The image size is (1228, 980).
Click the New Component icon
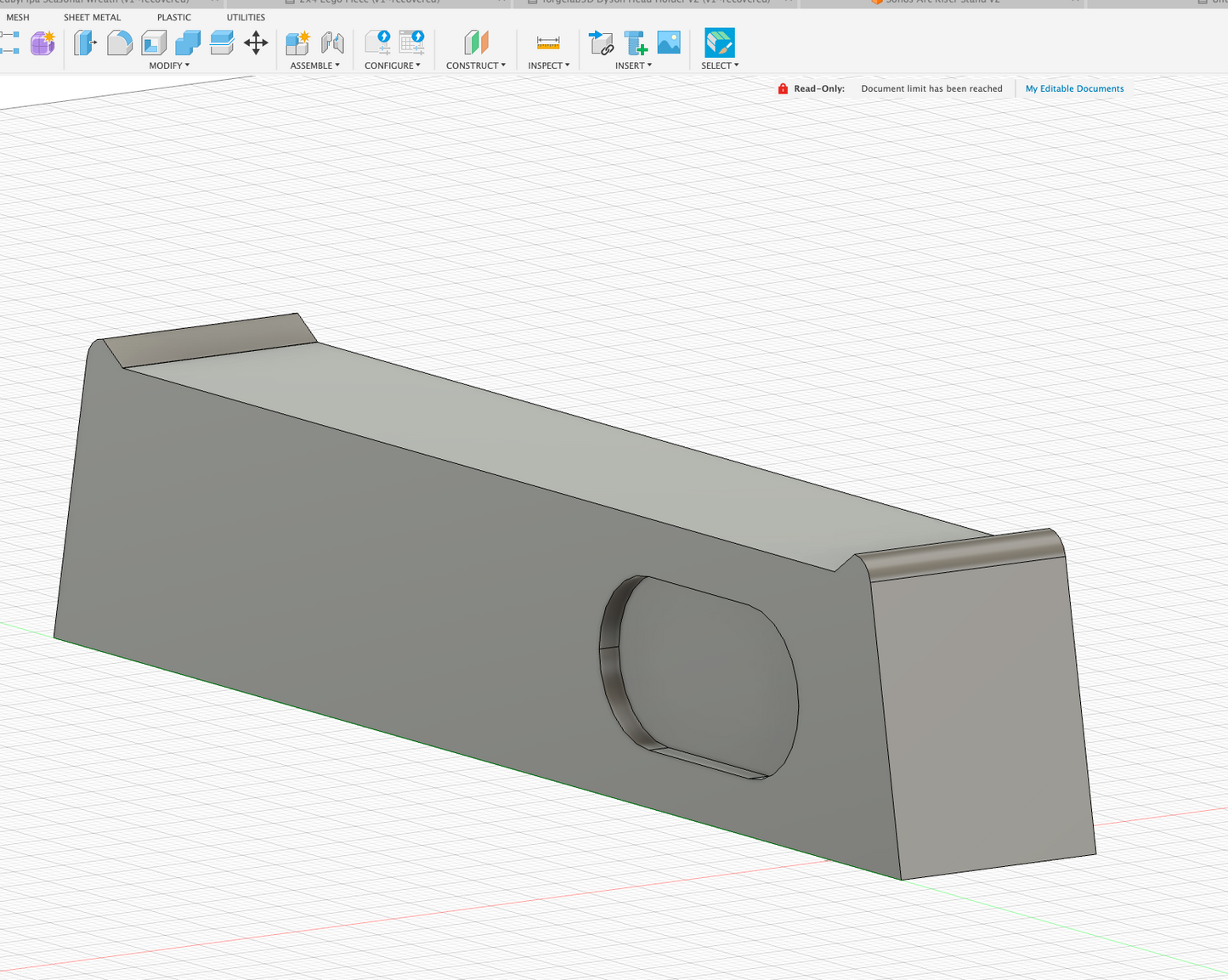coord(298,42)
